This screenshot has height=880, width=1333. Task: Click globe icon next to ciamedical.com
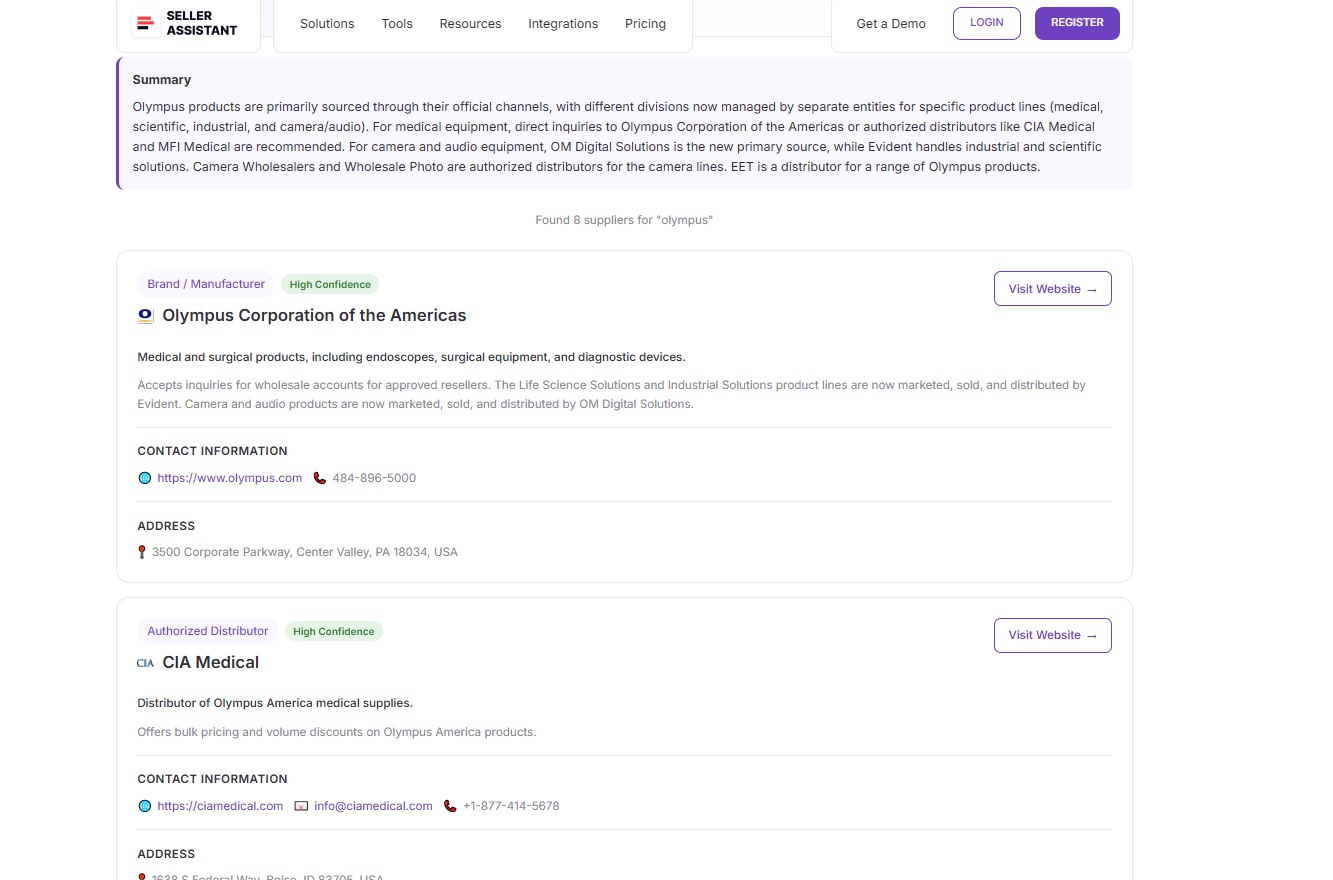(x=145, y=806)
